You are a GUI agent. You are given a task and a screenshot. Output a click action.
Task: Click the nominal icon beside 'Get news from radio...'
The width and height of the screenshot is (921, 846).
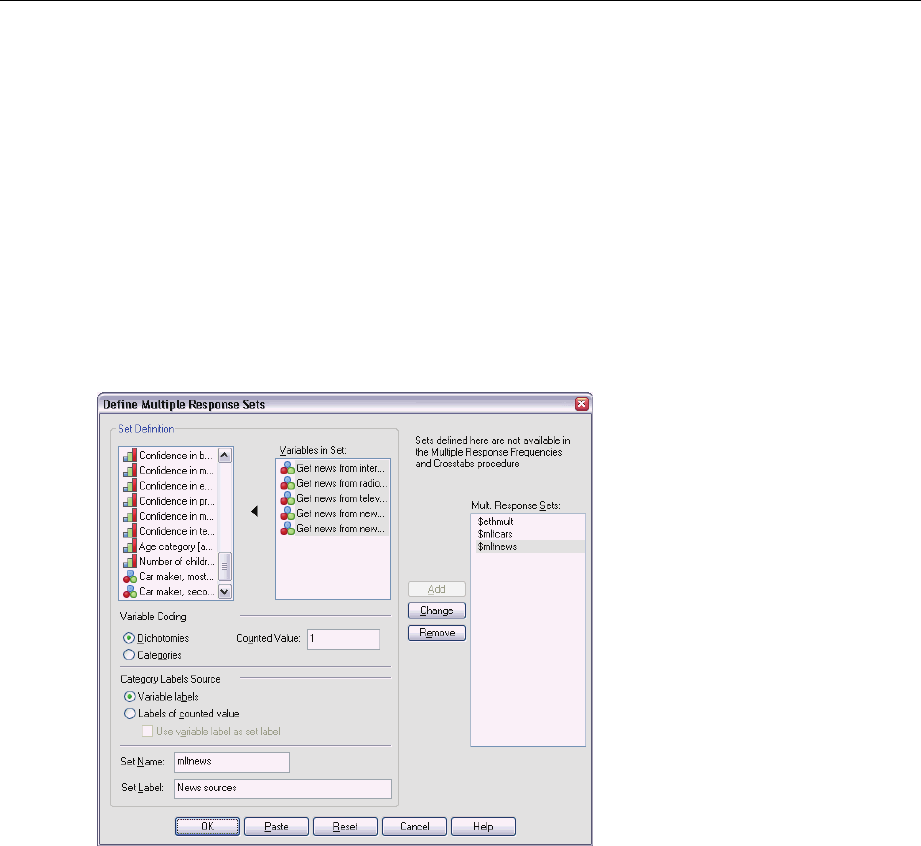point(287,483)
